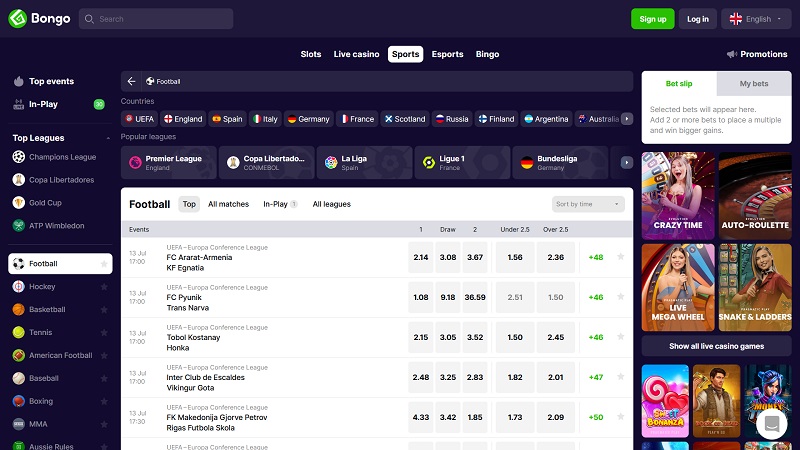The height and width of the screenshot is (450, 800).
Task: Open the Sweet Bonanza slot thumbnail
Action: (665, 401)
